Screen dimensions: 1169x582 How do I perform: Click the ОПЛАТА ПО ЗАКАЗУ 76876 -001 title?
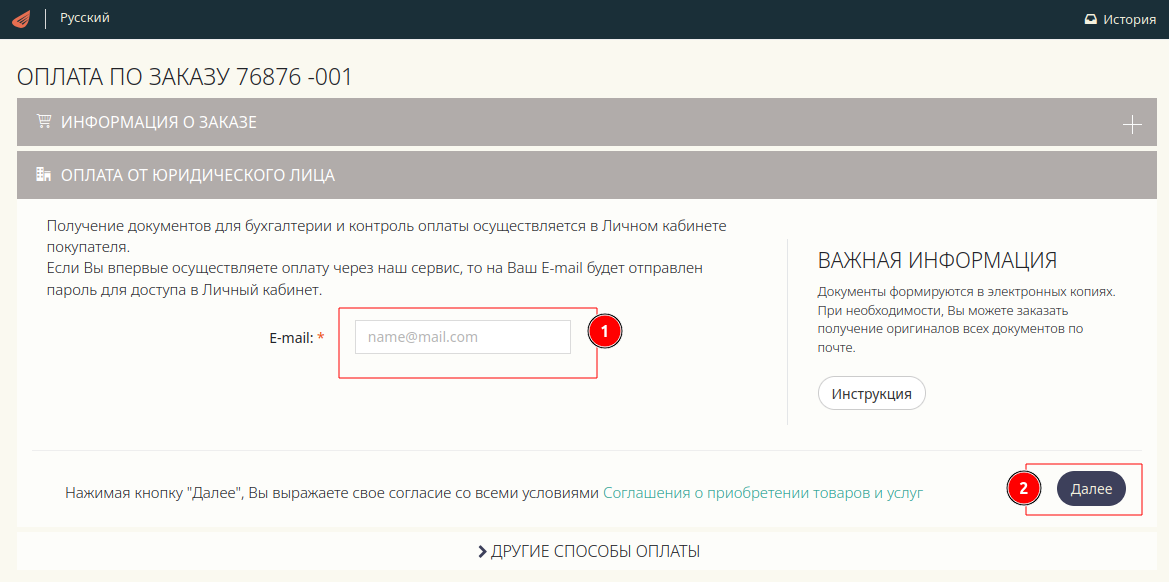point(185,77)
